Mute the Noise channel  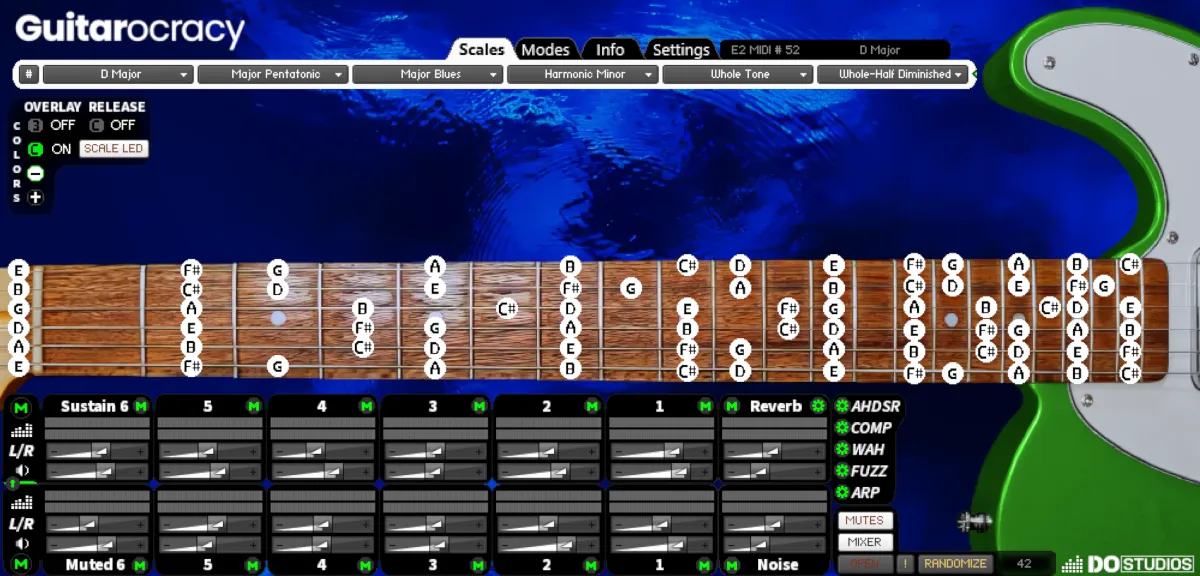click(x=731, y=565)
